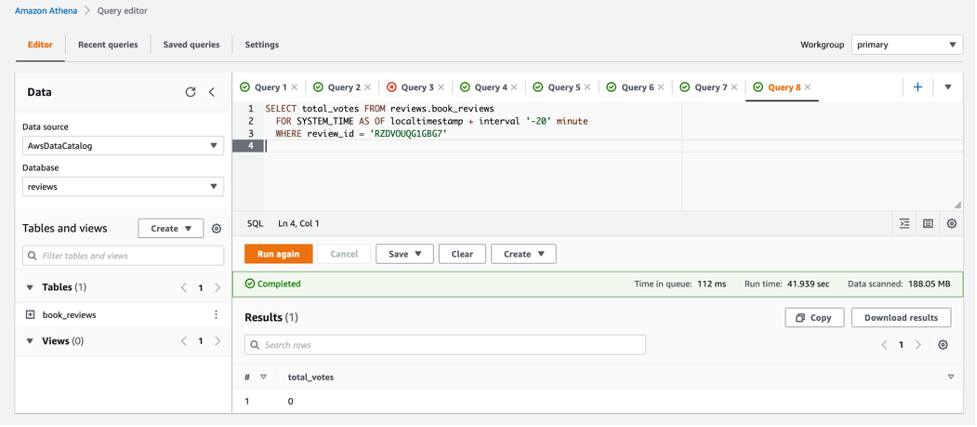Open the Save dropdown button
Viewport: 977px width, 427px height.
(x=404, y=254)
